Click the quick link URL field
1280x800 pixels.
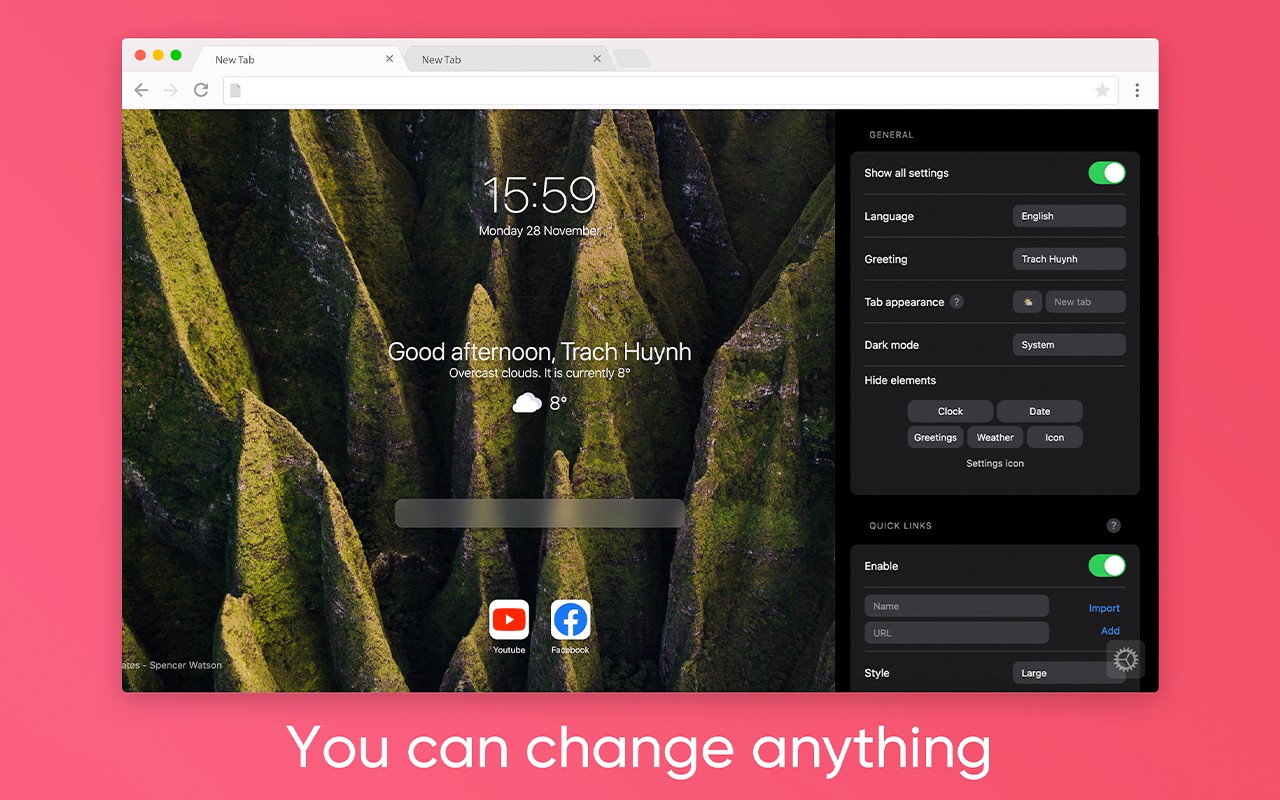956,633
